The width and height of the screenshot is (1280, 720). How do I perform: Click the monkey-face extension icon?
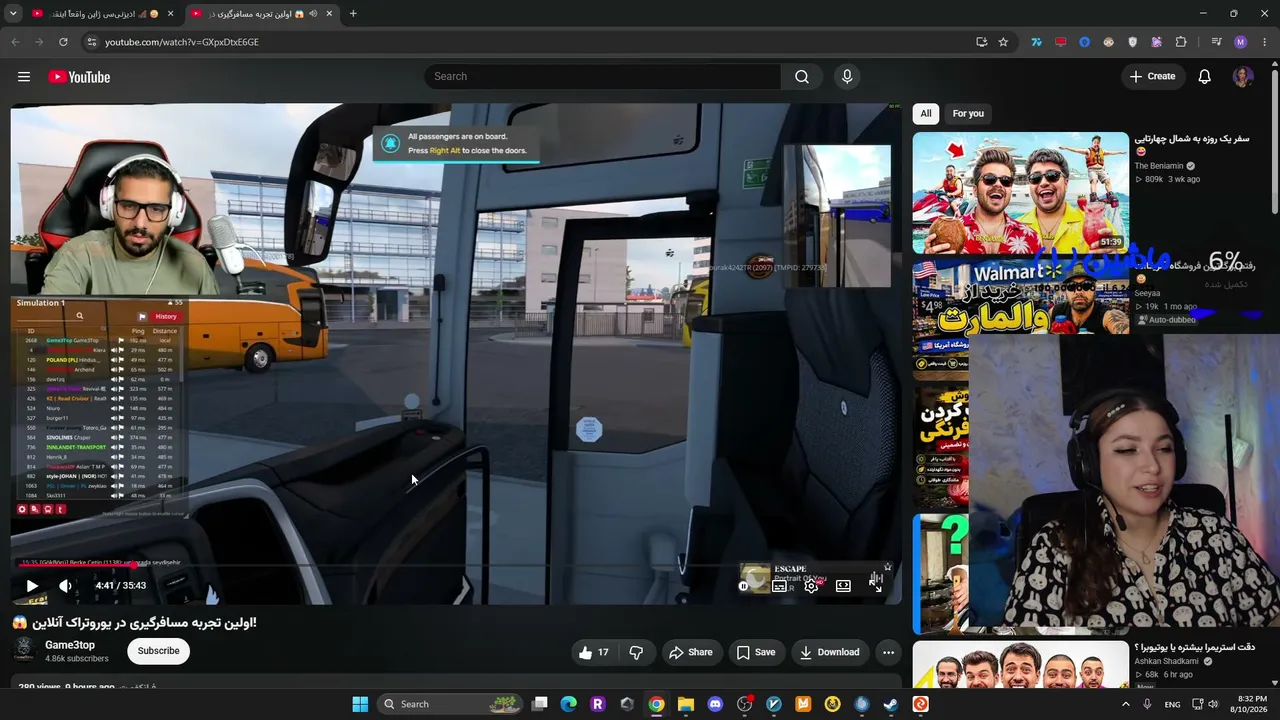point(1108,42)
